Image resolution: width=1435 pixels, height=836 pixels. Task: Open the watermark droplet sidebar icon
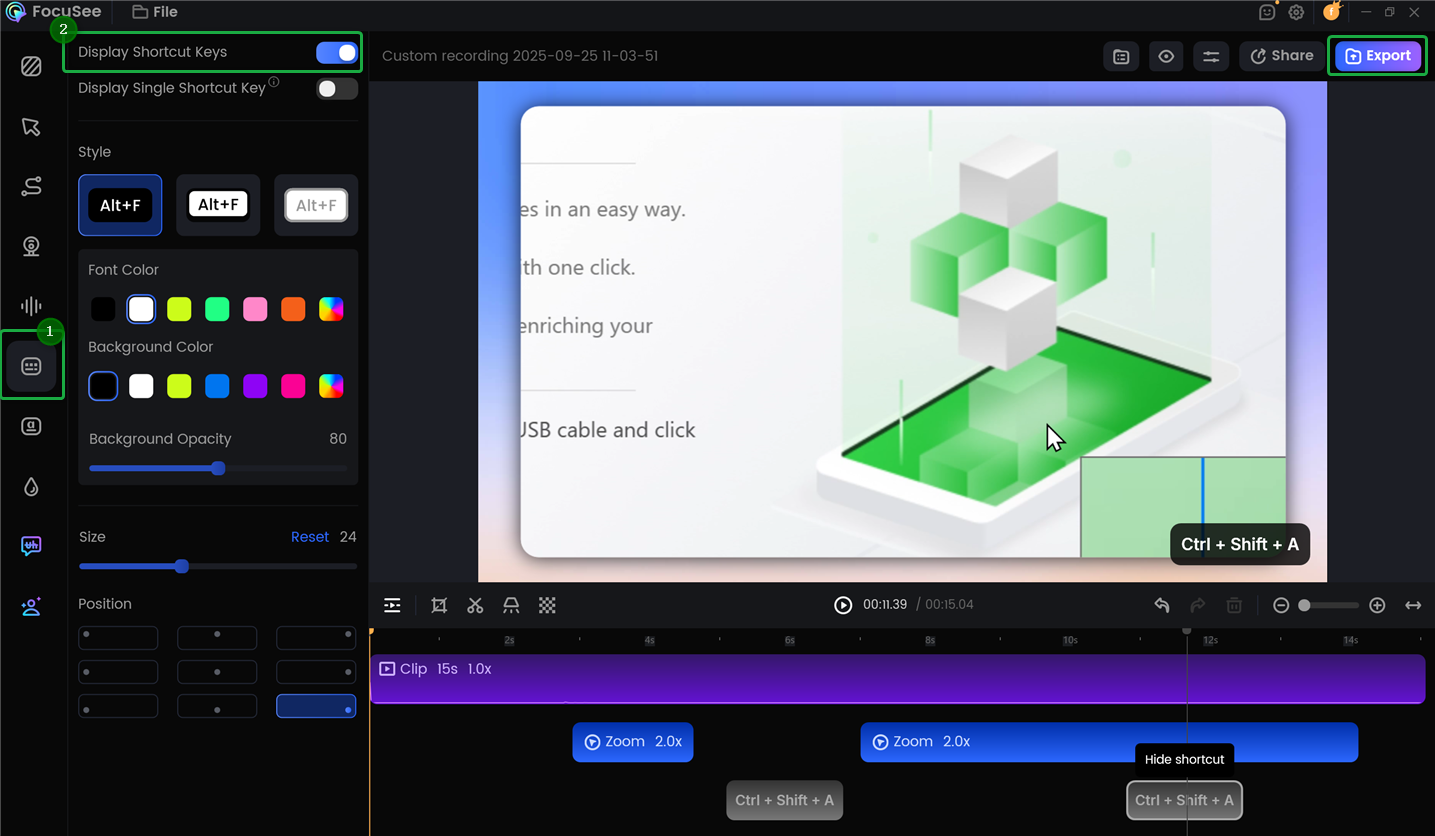tap(31, 487)
